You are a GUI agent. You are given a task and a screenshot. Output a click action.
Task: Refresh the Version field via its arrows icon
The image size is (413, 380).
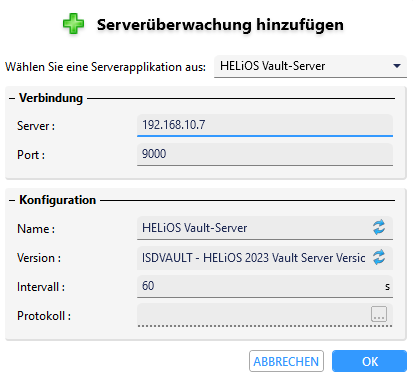click(379, 258)
